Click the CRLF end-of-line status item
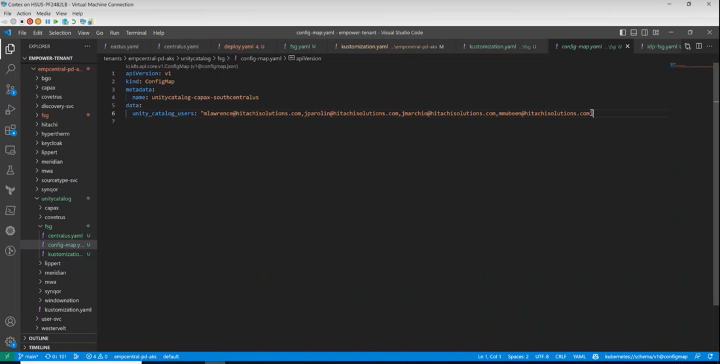 coord(561,357)
